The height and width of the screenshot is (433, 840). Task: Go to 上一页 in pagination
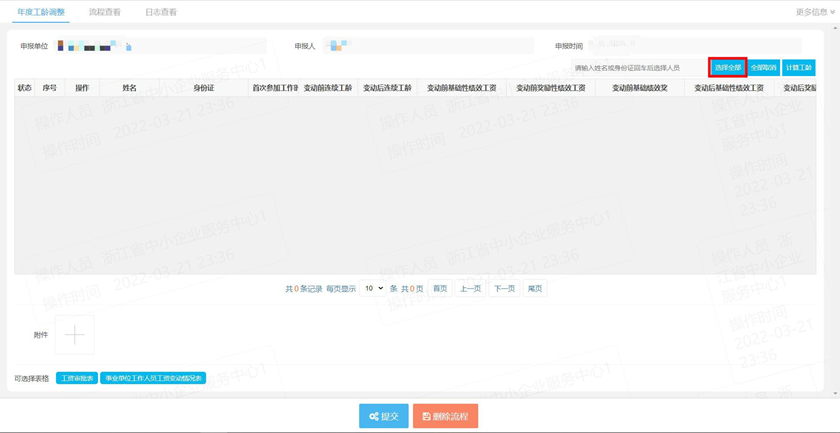click(471, 288)
